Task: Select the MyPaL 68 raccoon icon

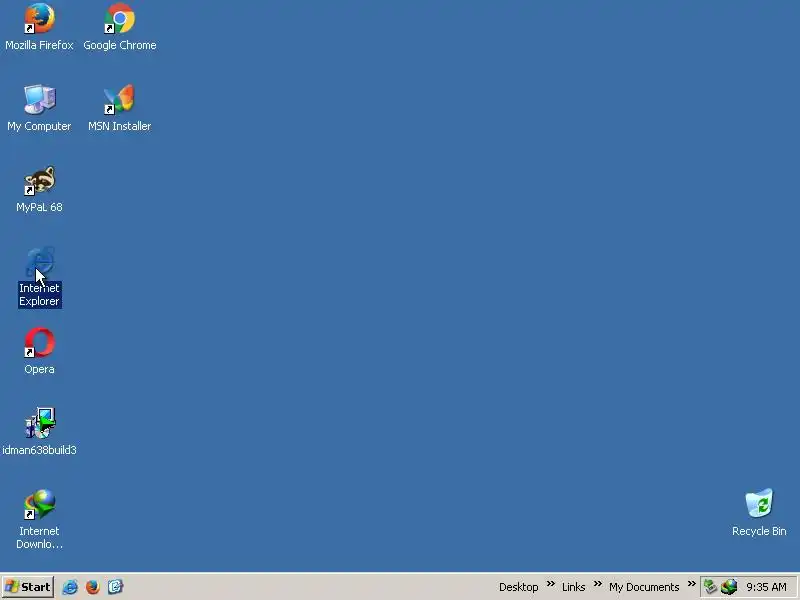Action: click(x=39, y=180)
